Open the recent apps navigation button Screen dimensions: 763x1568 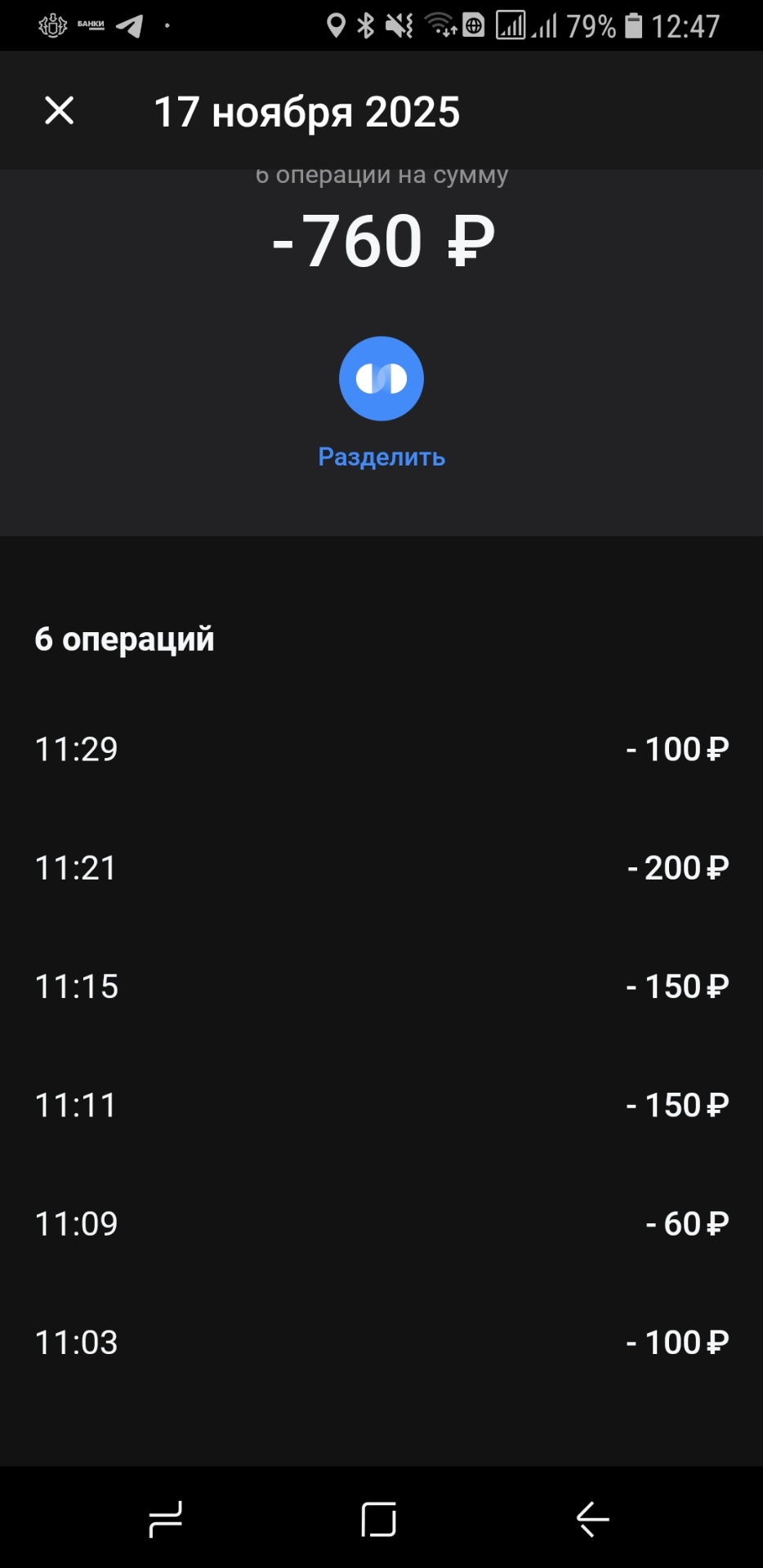165,1520
